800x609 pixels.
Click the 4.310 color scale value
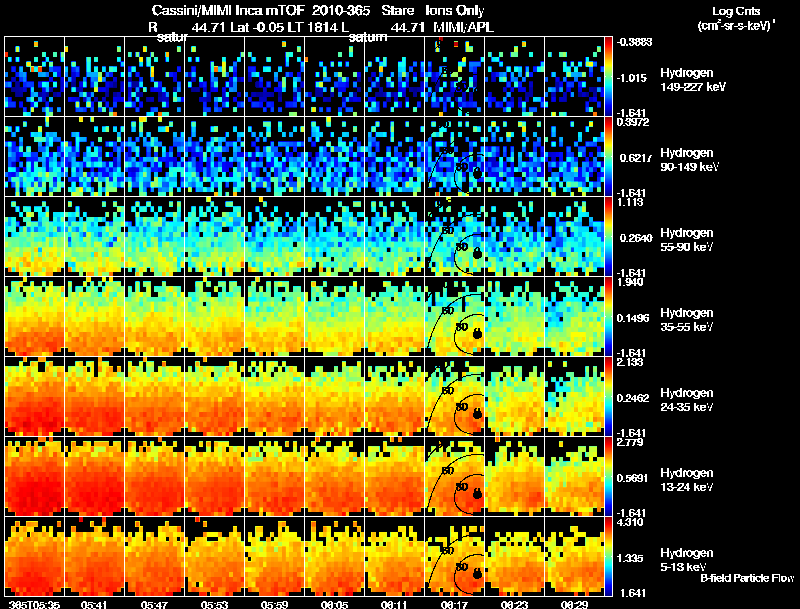630,522
